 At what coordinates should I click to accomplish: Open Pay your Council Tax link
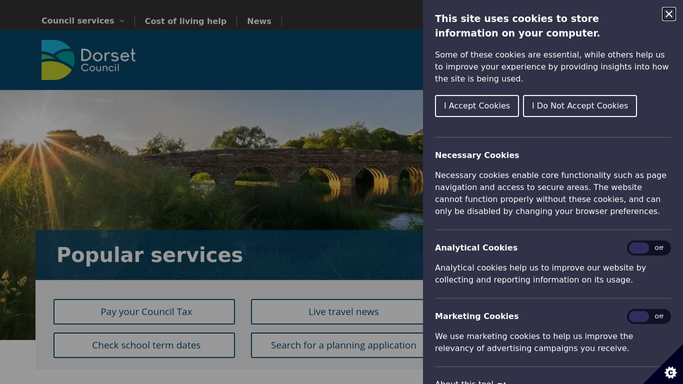[x=144, y=312]
